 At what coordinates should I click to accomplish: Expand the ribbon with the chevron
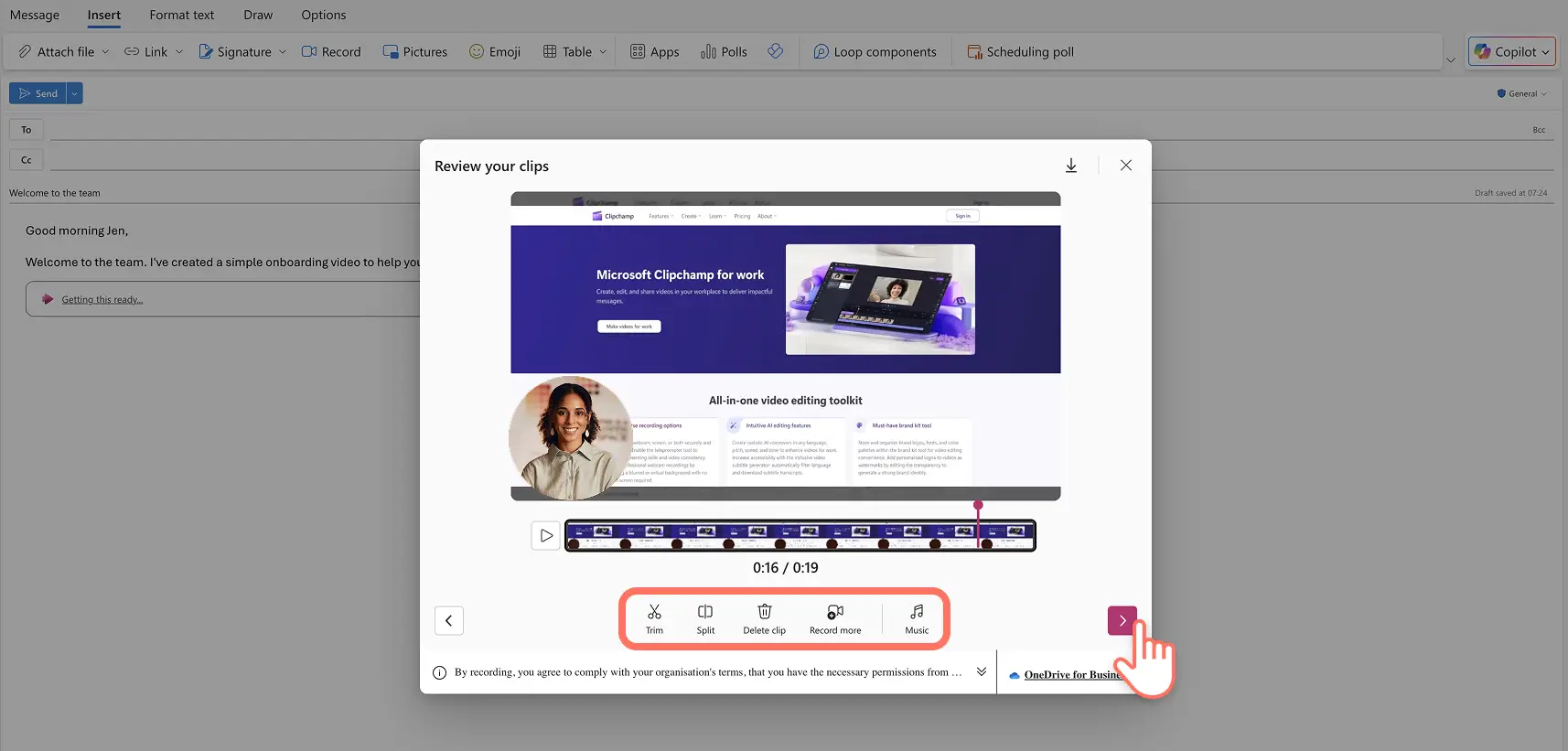[1451, 60]
